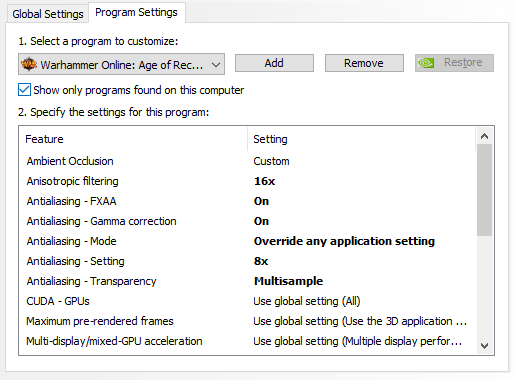Select the Maximum pre-rendered frames row
The height and width of the screenshot is (380, 514).
pyautogui.click(x=247, y=321)
